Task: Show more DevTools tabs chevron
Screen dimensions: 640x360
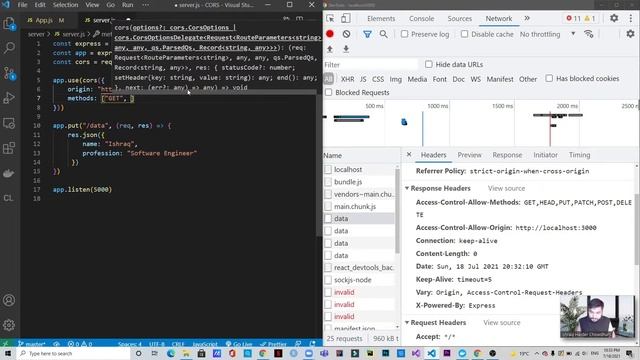Action: pos(527,18)
